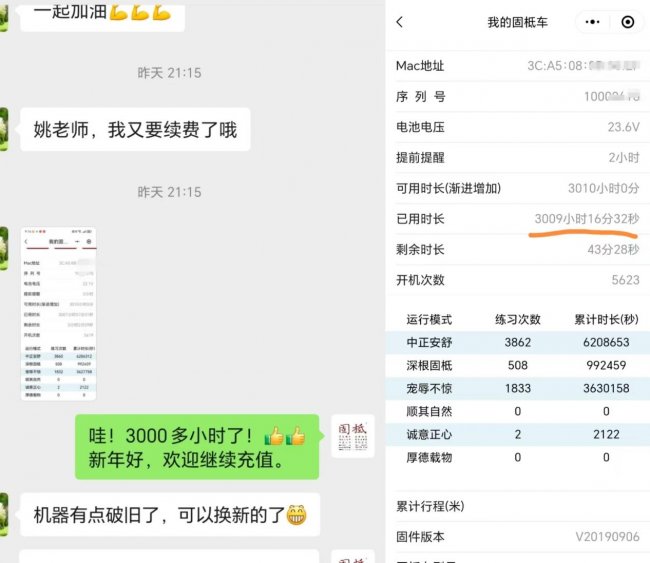This screenshot has height=563, width=650.
Task: Tap the circular close mini-program icon
Action: [x=627, y=22]
